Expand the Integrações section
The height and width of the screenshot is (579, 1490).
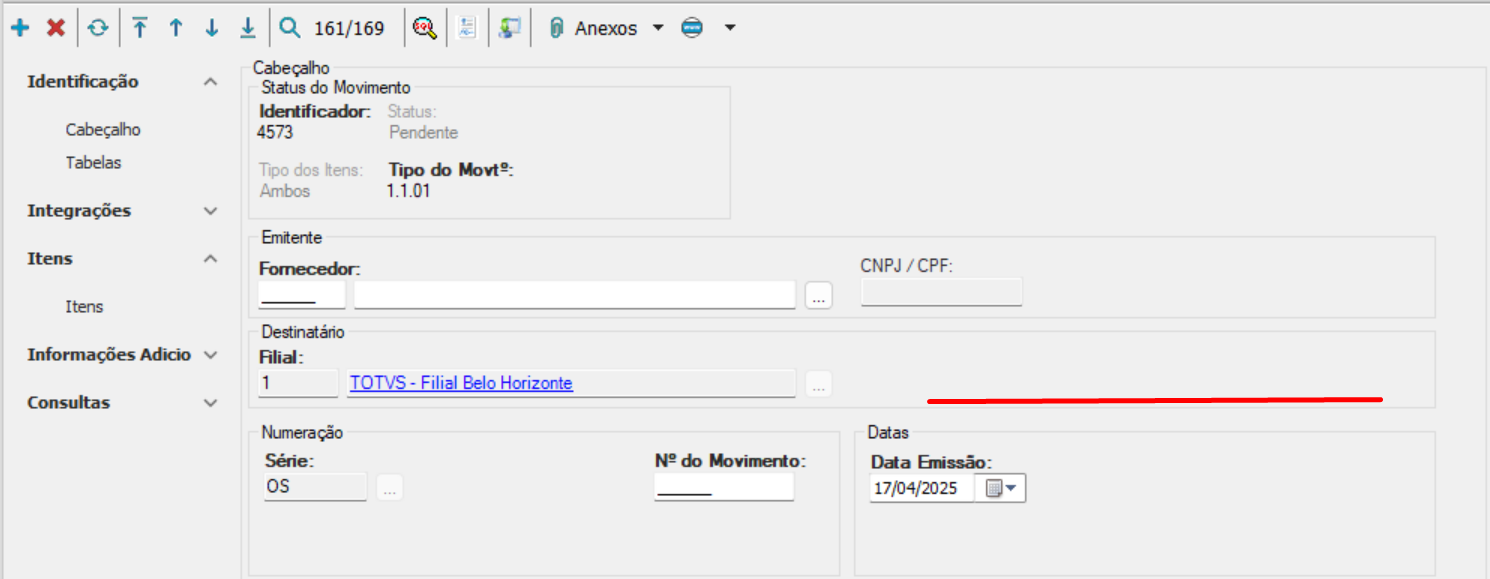pyautogui.click(x=210, y=211)
